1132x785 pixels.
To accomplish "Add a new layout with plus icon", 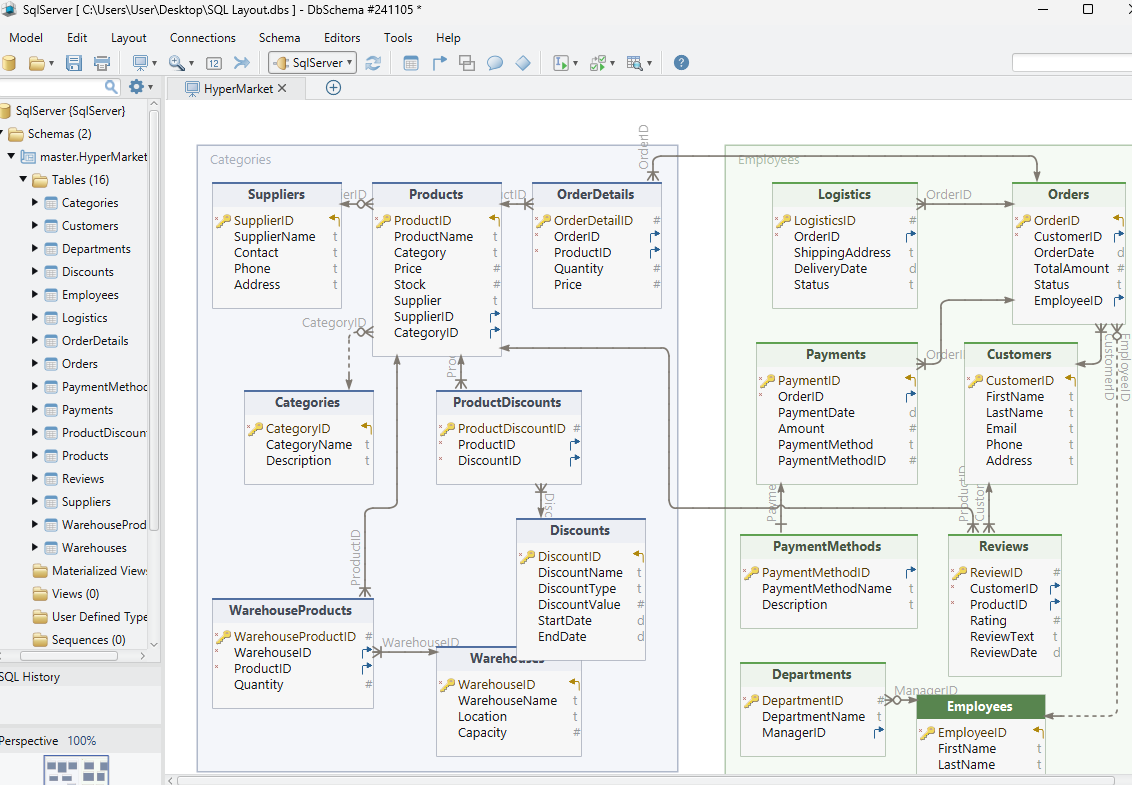I will 334,88.
